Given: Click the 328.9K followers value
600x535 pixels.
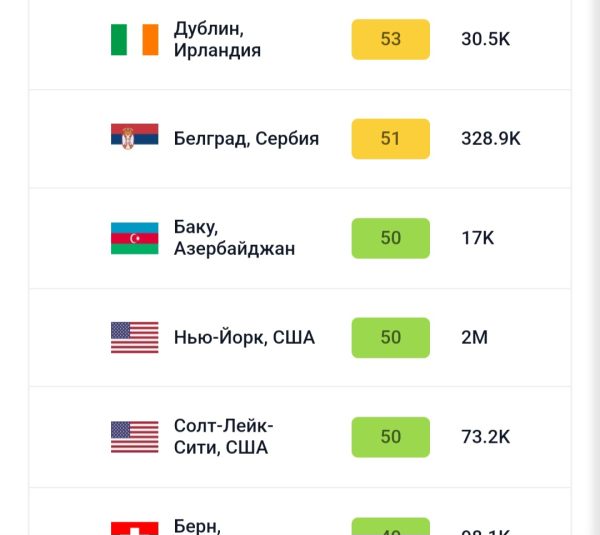Looking at the screenshot, I should tap(490, 139).
